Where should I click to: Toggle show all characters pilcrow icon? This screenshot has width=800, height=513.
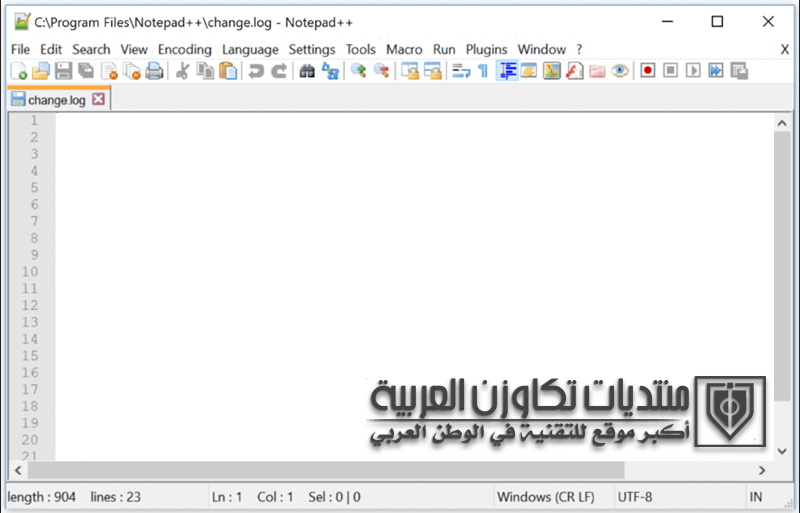point(483,71)
